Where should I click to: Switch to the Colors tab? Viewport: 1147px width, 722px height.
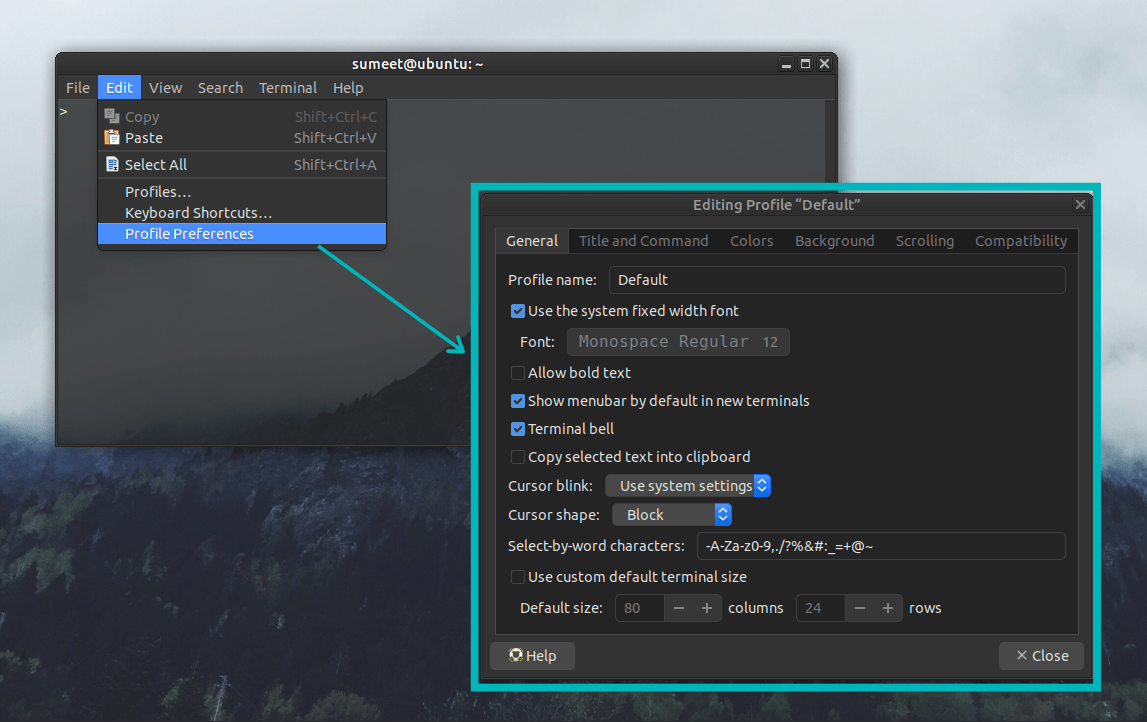point(751,240)
